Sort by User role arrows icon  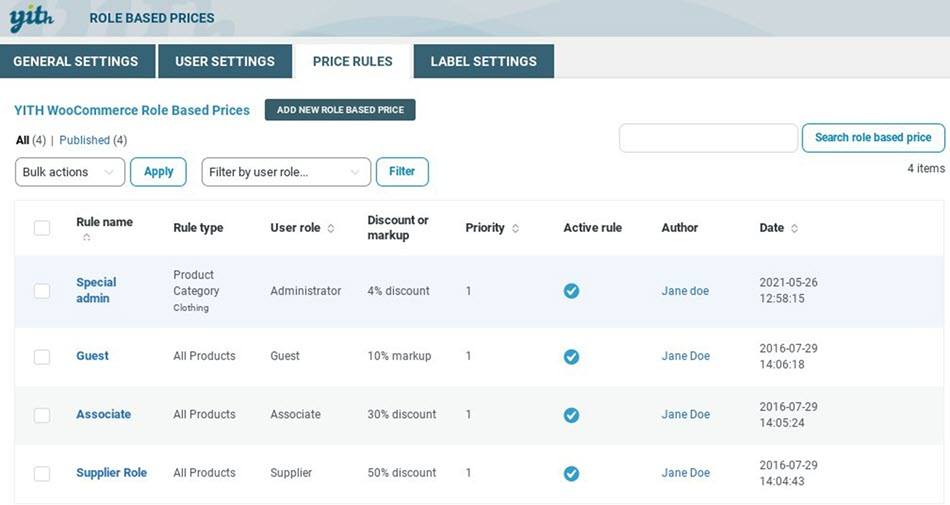click(x=331, y=228)
